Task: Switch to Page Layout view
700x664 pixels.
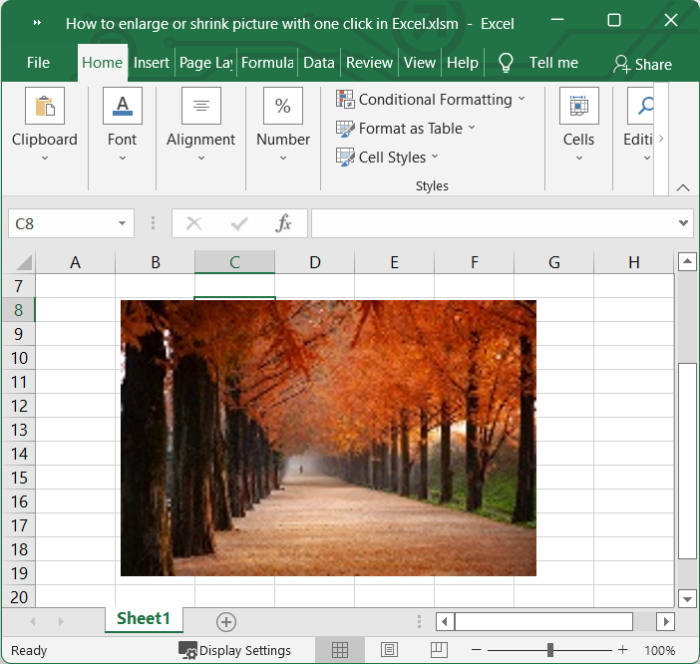Action: (390, 650)
